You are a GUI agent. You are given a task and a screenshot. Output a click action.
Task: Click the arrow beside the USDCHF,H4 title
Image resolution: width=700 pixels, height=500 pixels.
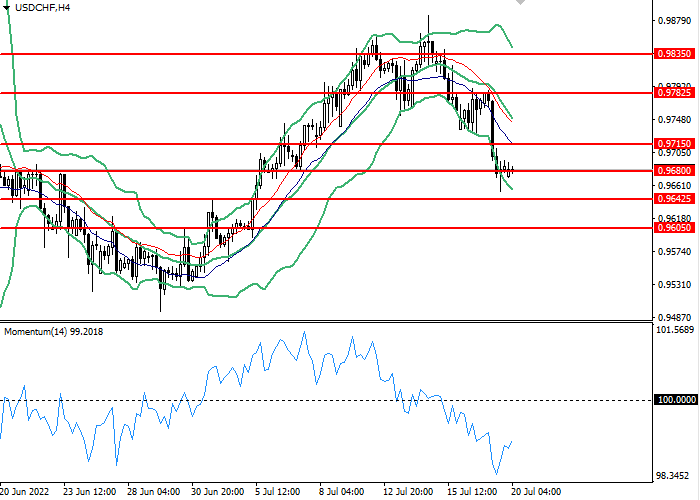point(6,7)
